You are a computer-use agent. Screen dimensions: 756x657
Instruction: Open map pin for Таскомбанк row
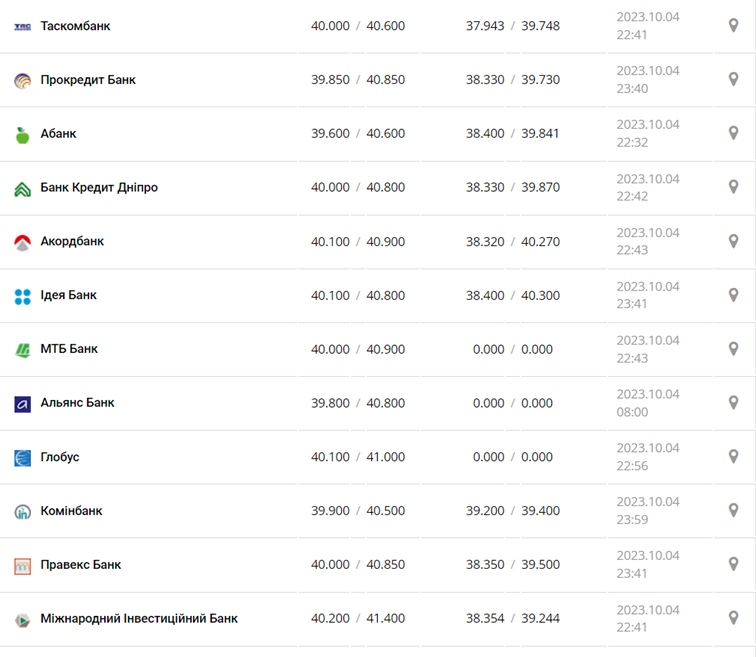pos(733,26)
